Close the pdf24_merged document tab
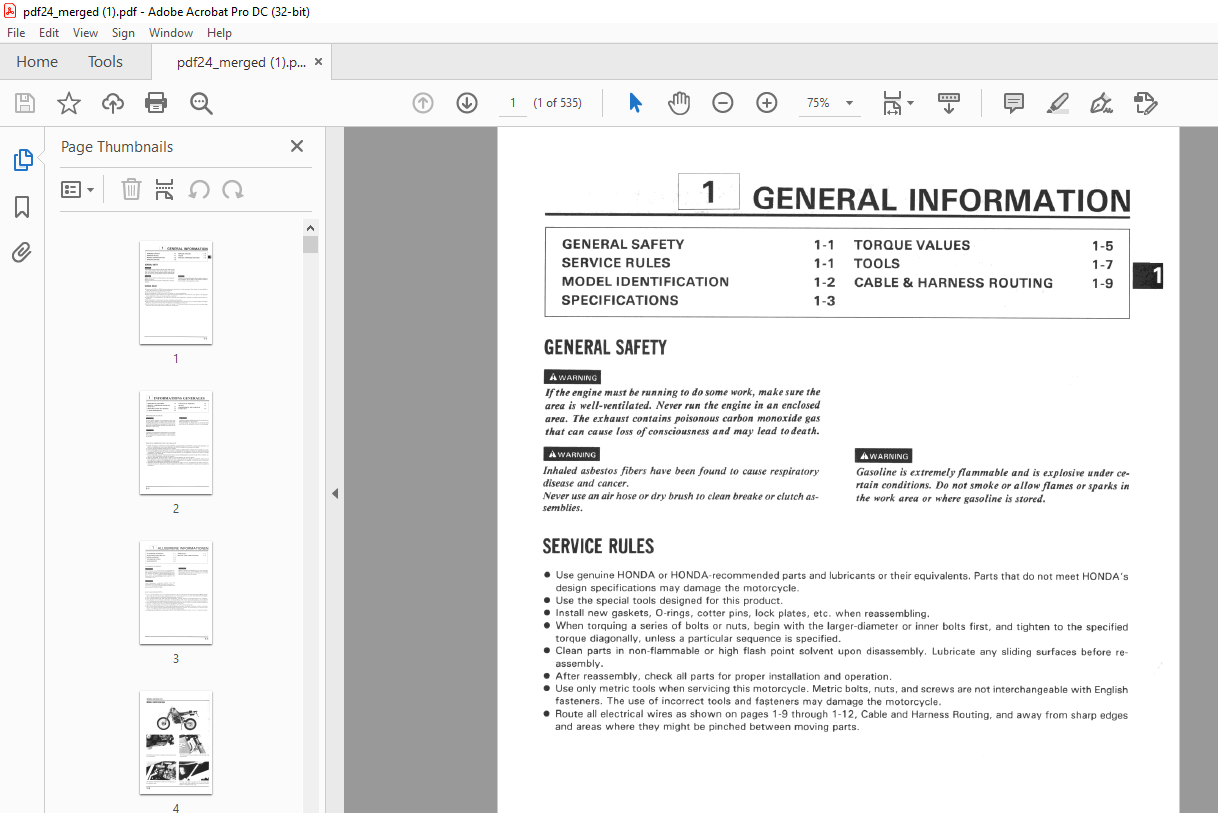The width and height of the screenshot is (1218, 813). tap(319, 62)
